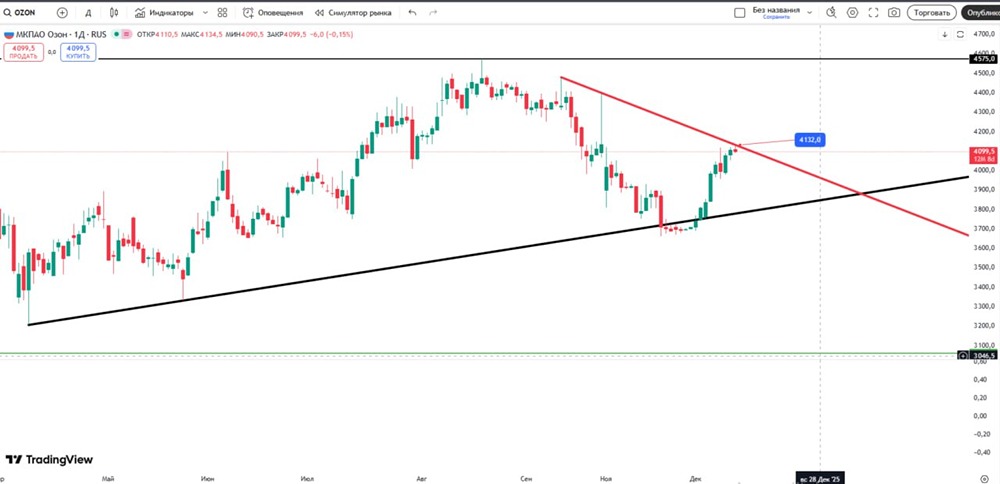Open the indicator templates grid icon
Viewport: 1000px width, 484px height.
(x=222, y=12)
